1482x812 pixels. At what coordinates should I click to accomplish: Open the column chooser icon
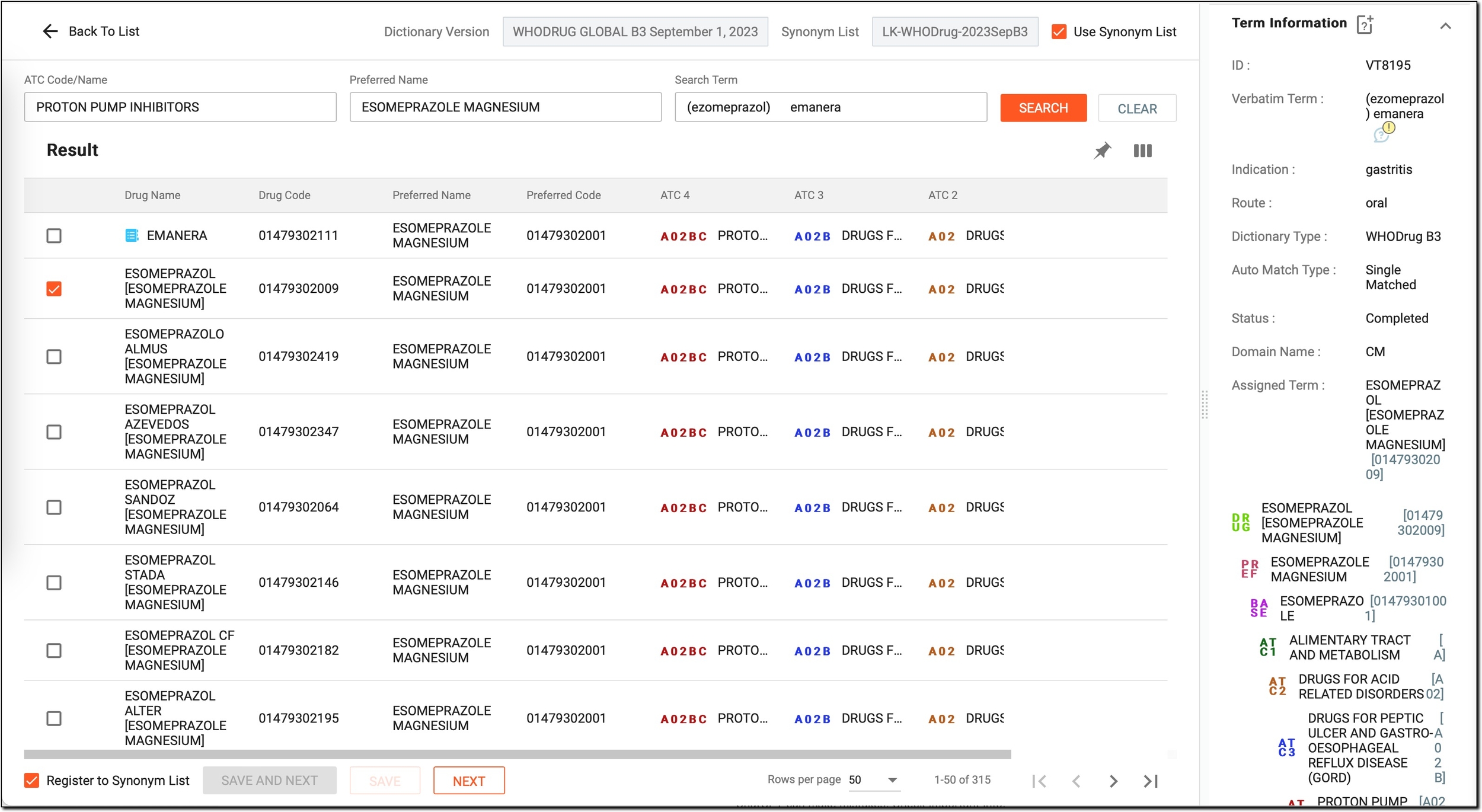(x=1142, y=151)
